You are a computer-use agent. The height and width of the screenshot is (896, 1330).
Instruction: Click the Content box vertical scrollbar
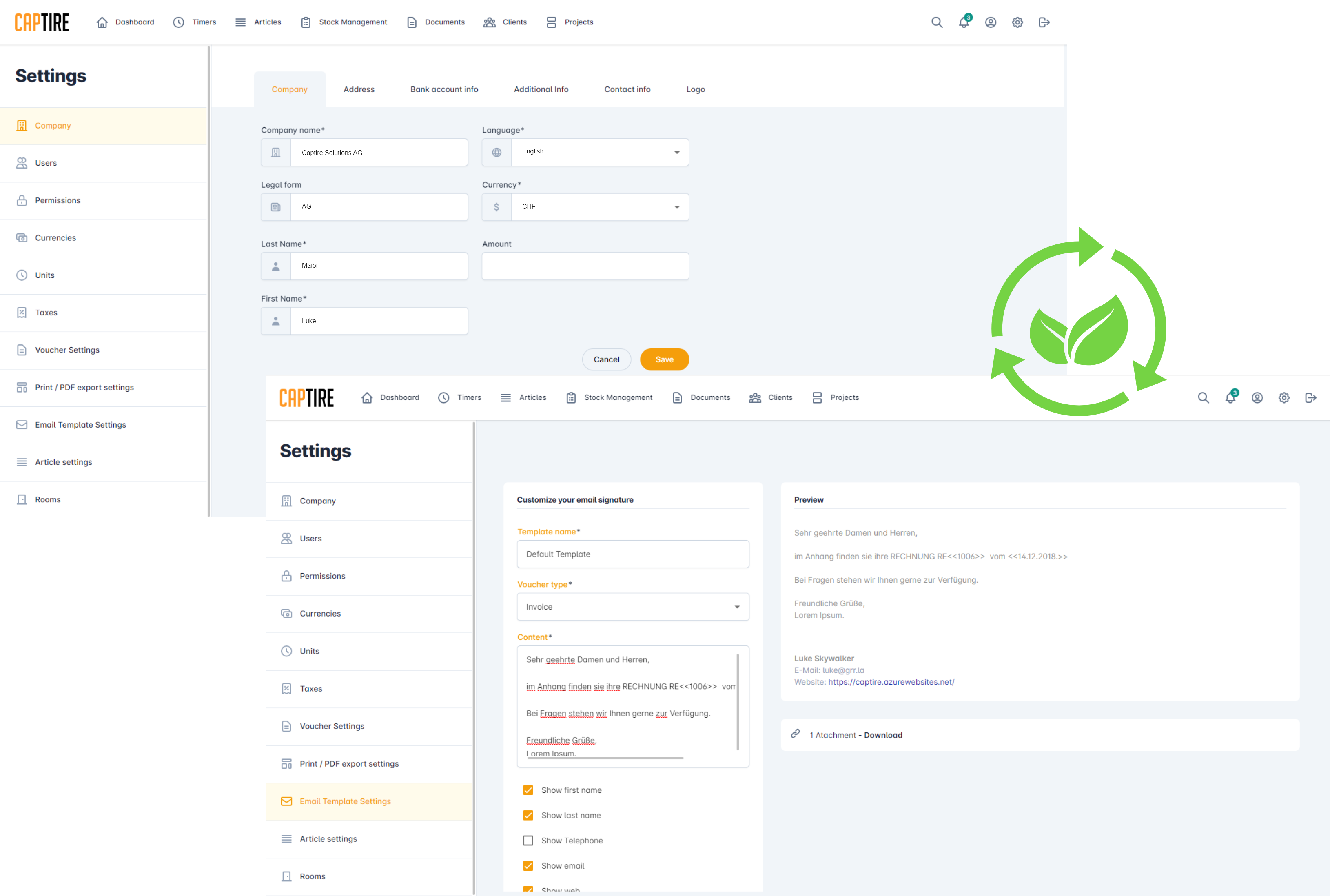(x=738, y=703)
